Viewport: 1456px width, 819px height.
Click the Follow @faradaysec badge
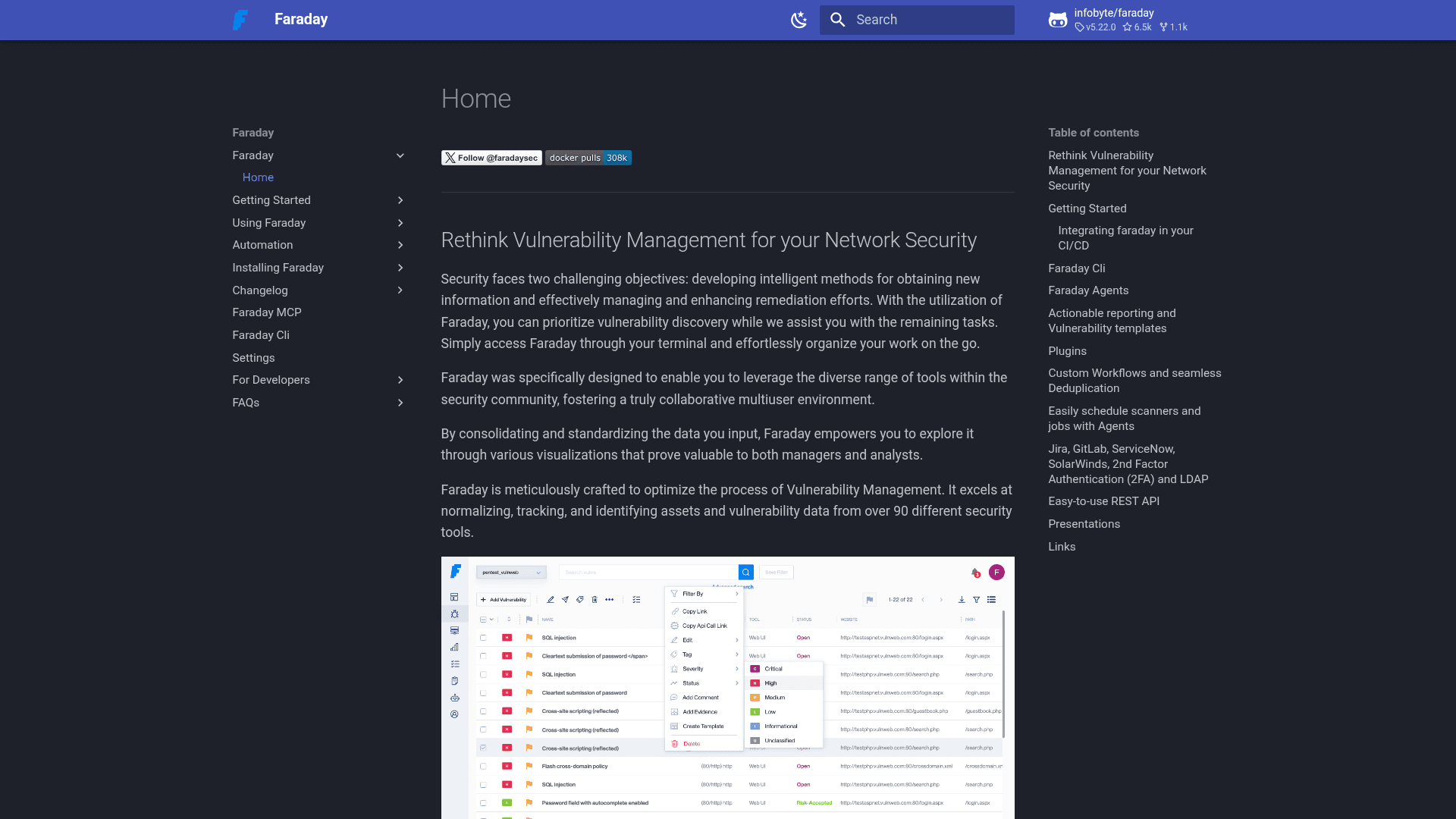(491, 158)
